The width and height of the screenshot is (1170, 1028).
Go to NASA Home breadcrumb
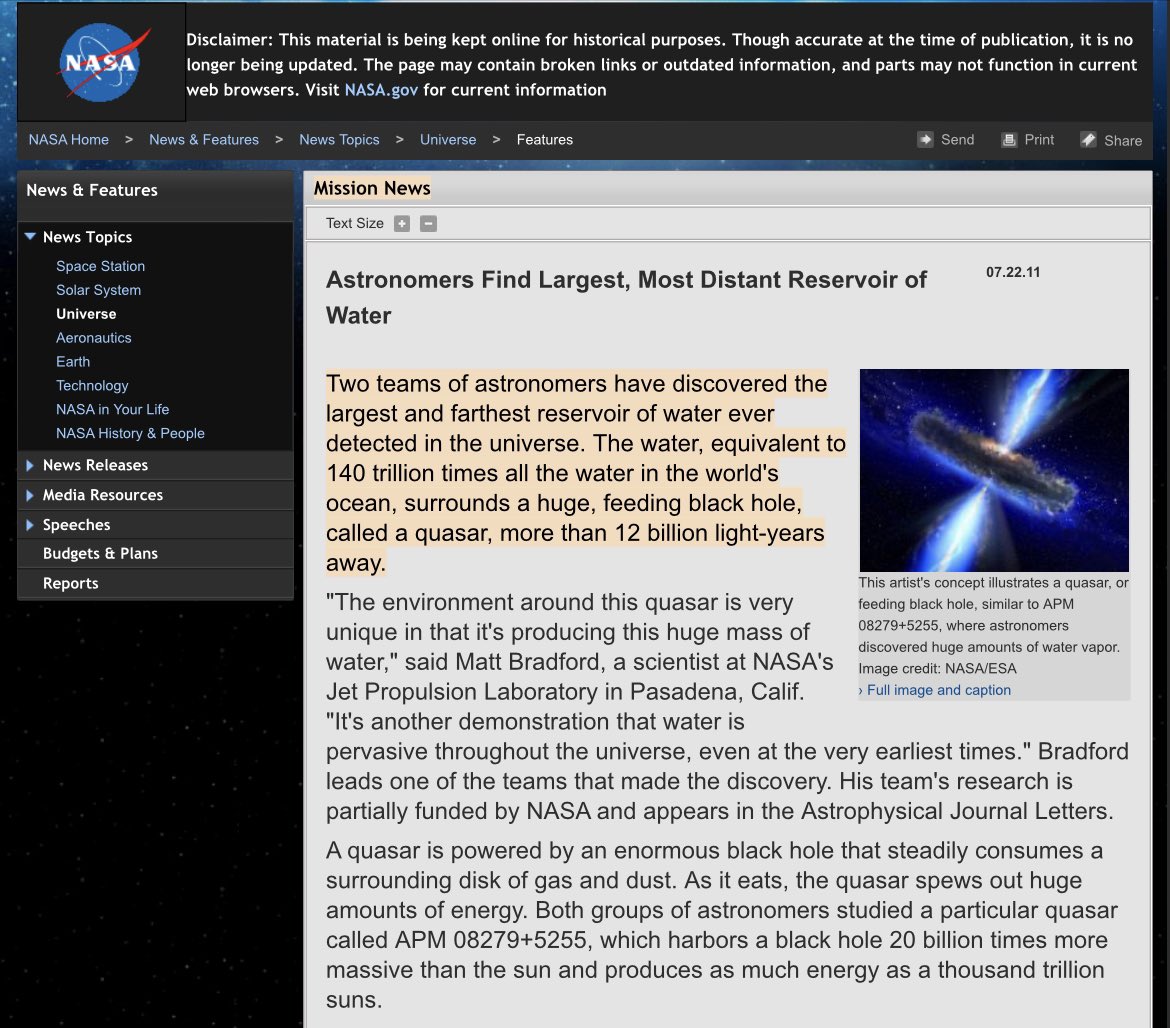(69, 140)
